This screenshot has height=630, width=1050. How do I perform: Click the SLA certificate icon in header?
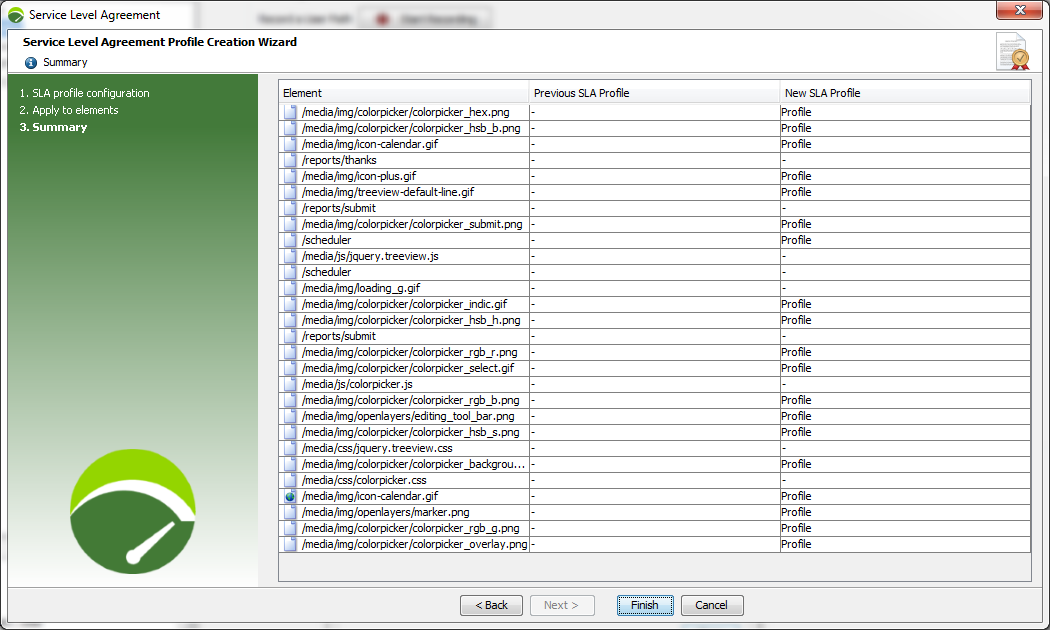point(1012,52)
